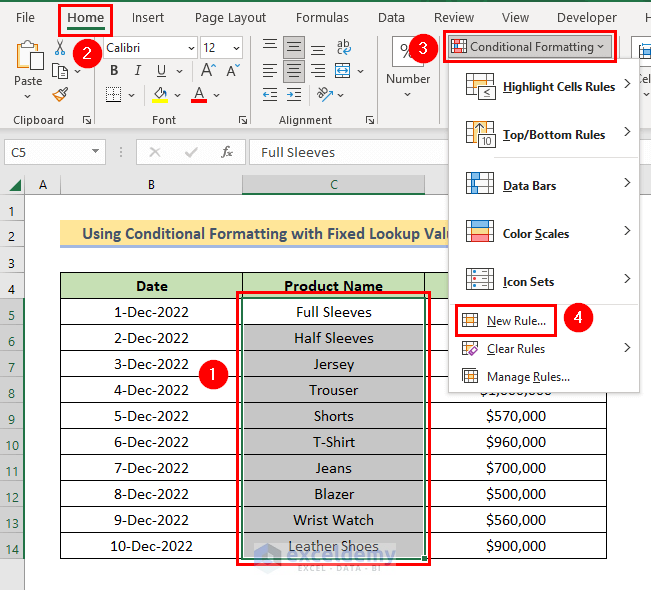Screen dimensions: 651x590
Task: Click the Cut scissors icon
Action: pyautogui.click(x=60, y=47)
